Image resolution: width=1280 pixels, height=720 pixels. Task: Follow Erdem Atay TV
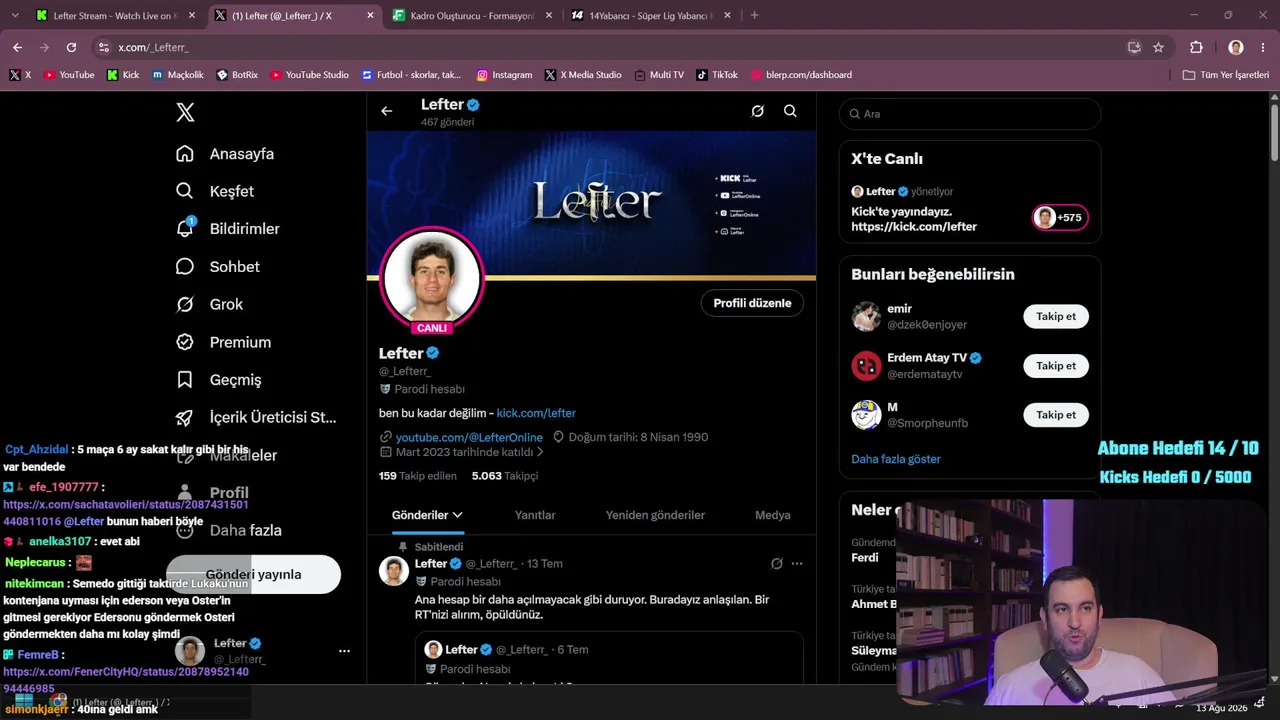pyautogui.click(x=1056, y=365)
